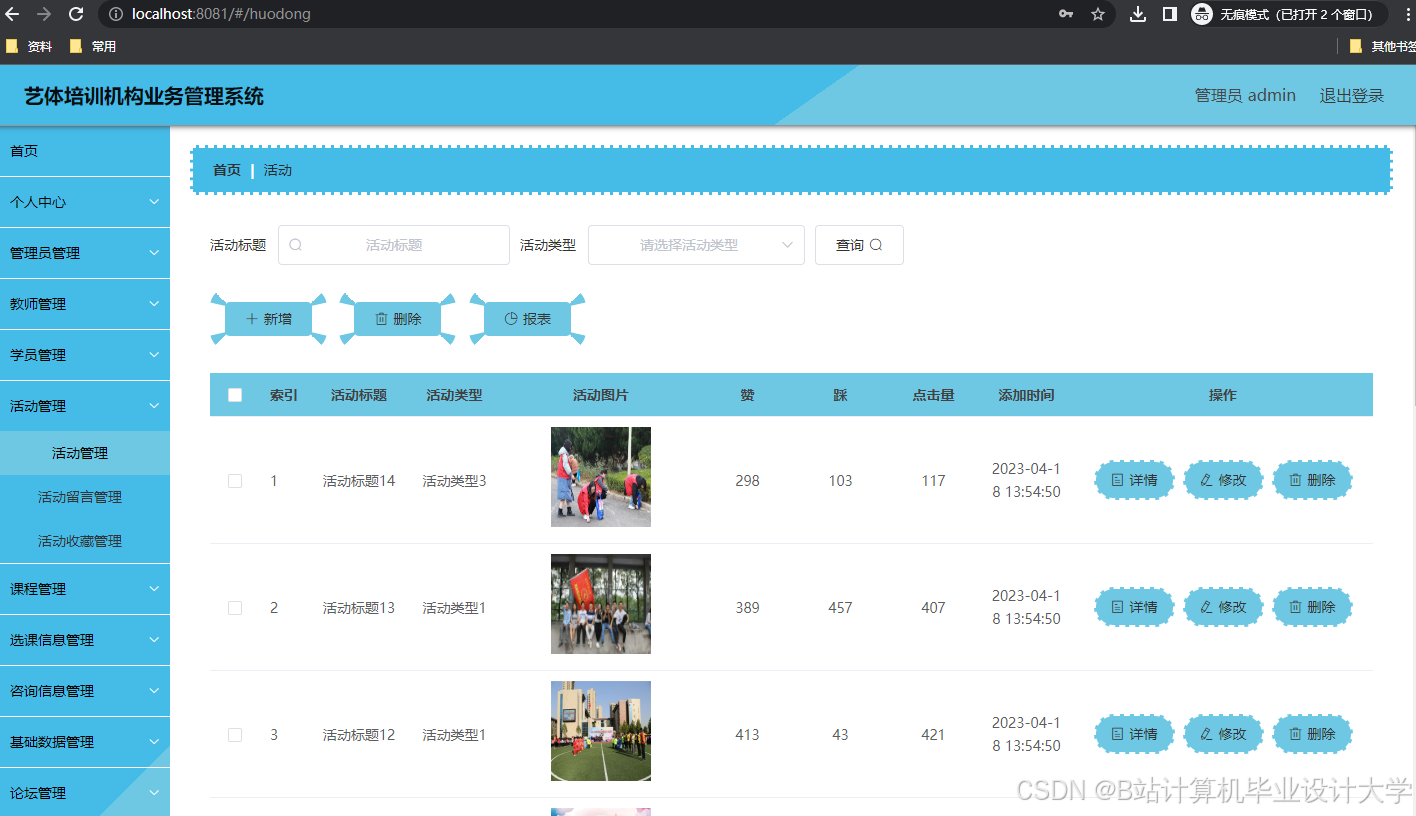Click the browser forward arrow
The height and width of the screenshot is (816, 1416).
(x=43, y=14)
